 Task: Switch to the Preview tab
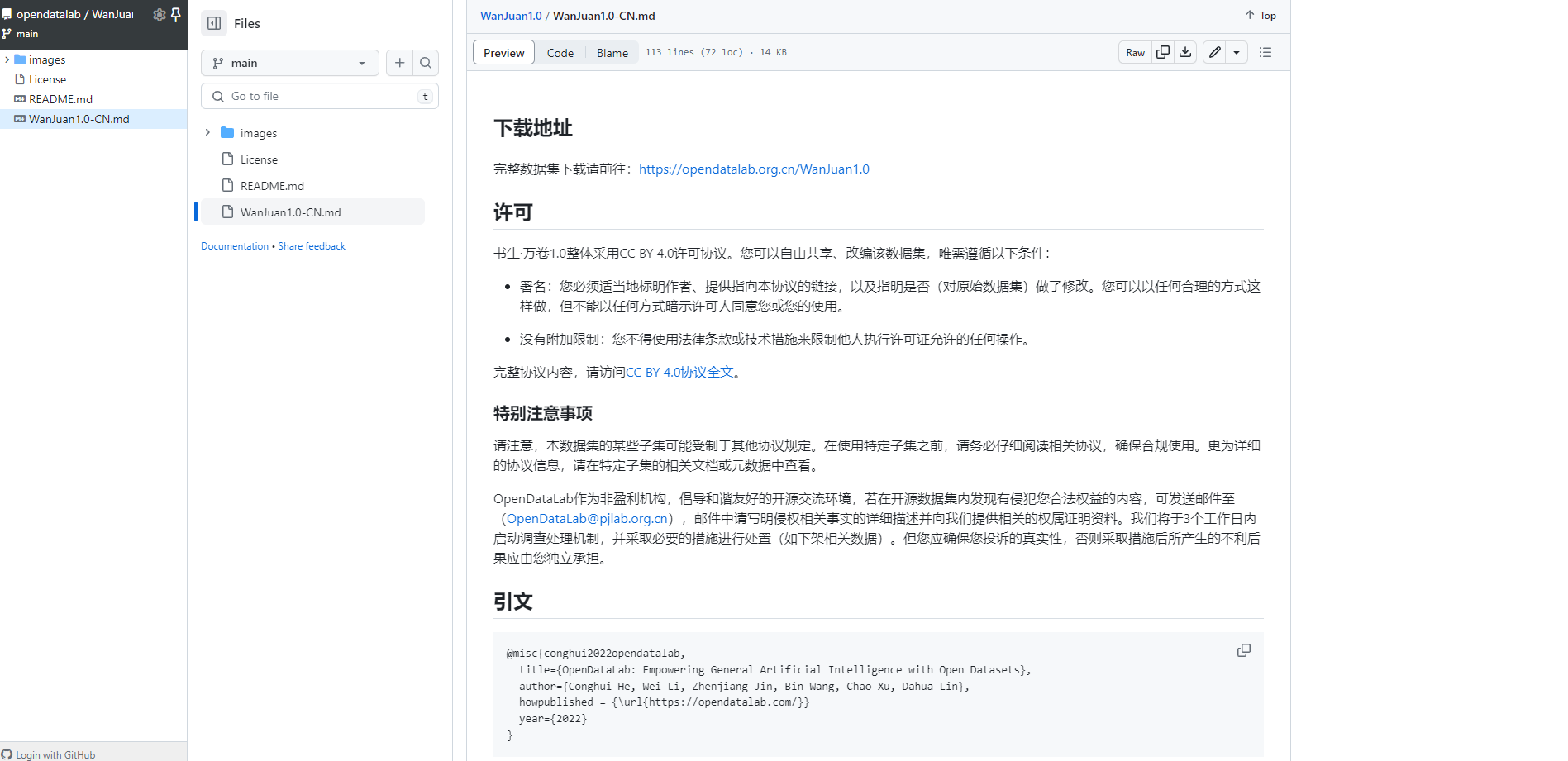click(503, 52)
